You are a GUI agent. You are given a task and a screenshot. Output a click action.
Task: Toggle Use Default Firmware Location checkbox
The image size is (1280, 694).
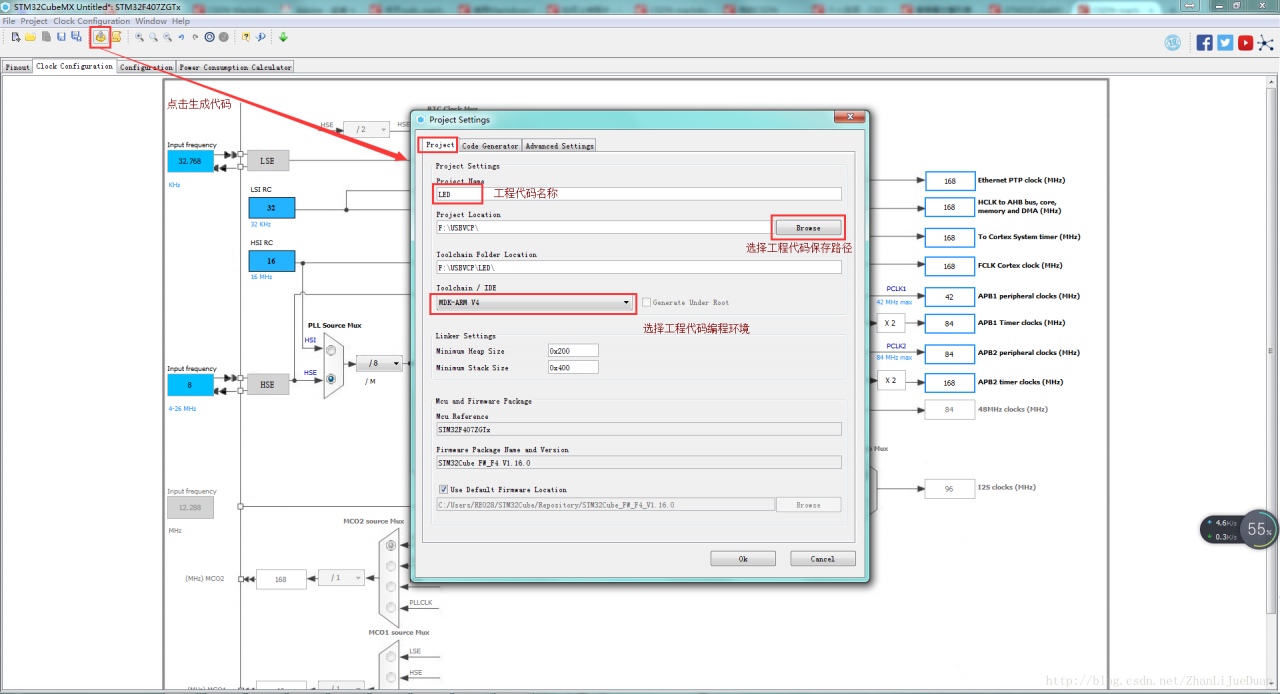(443, 490)
